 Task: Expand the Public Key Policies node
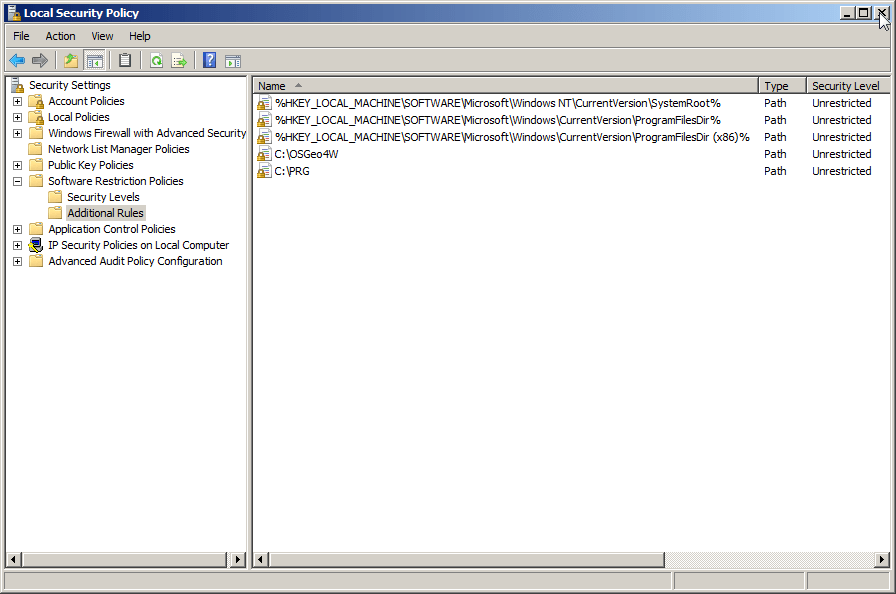tap(18, 166)
